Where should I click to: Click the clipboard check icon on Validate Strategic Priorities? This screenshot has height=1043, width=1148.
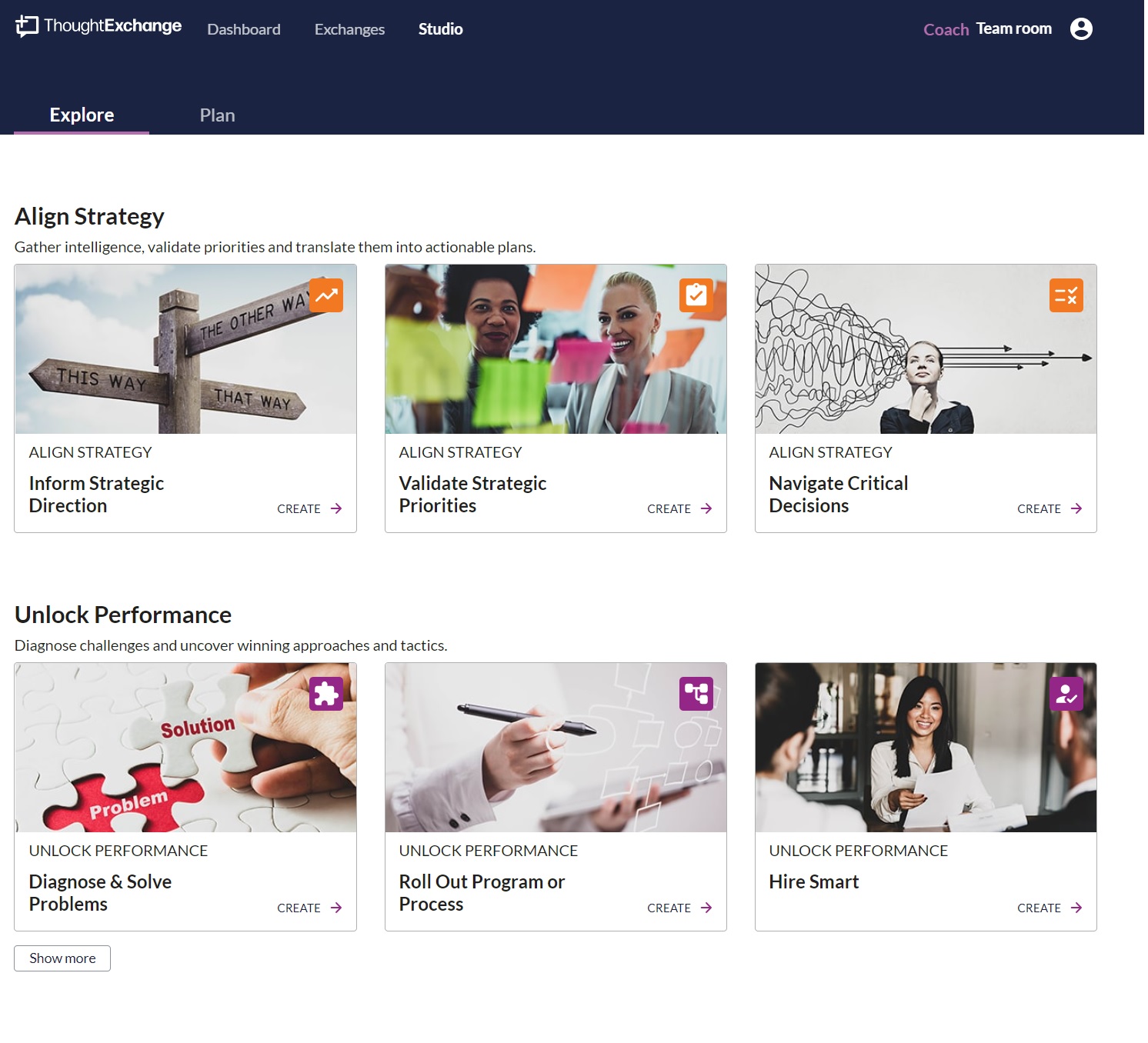point(696,295)
